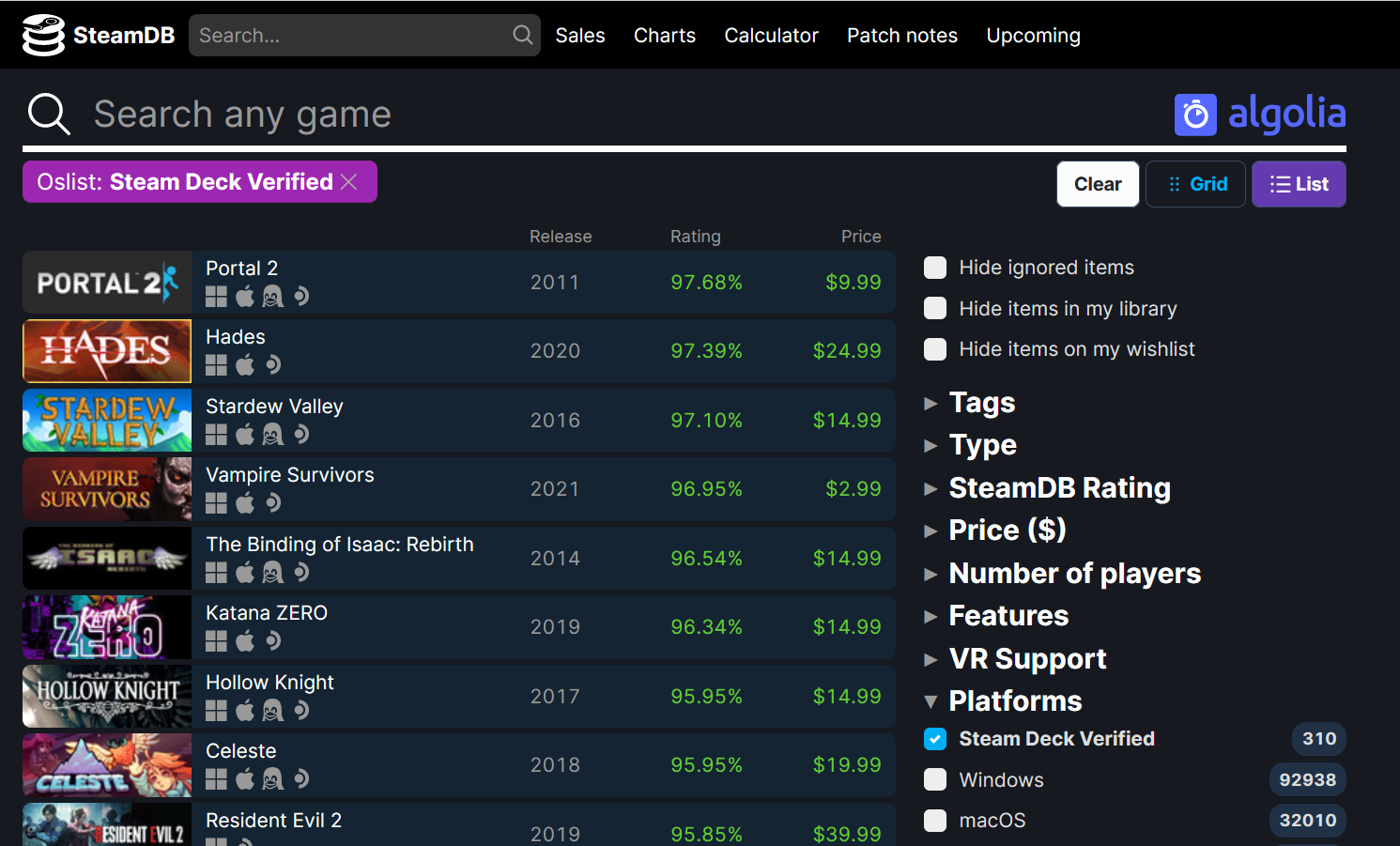Check Hide items in my library
This screenshot has height=846, width=1400.
(x=935, y=309)
